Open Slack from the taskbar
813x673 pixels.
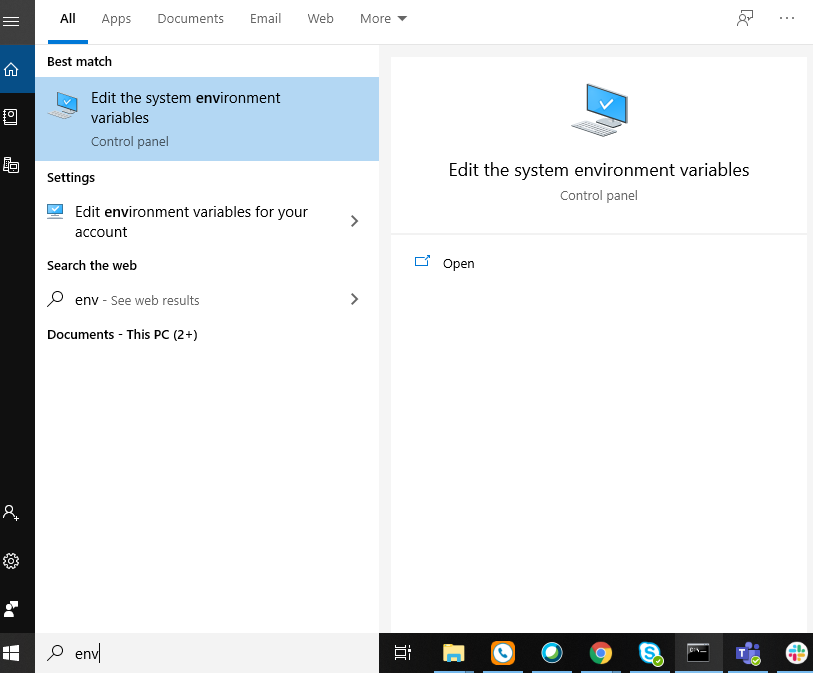coord(796,653)
